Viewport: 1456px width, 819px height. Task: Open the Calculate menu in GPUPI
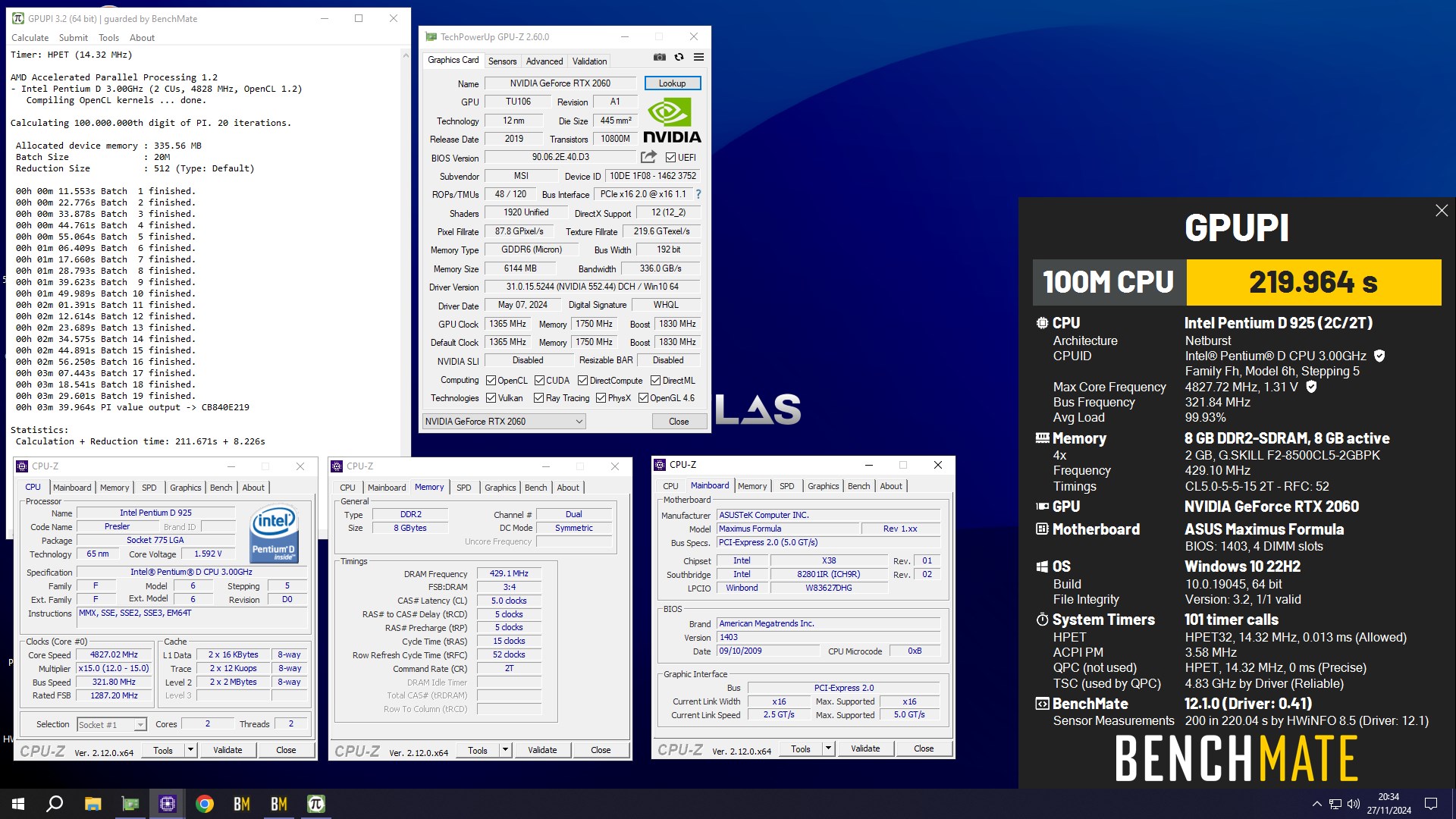[x=30, y=38]
